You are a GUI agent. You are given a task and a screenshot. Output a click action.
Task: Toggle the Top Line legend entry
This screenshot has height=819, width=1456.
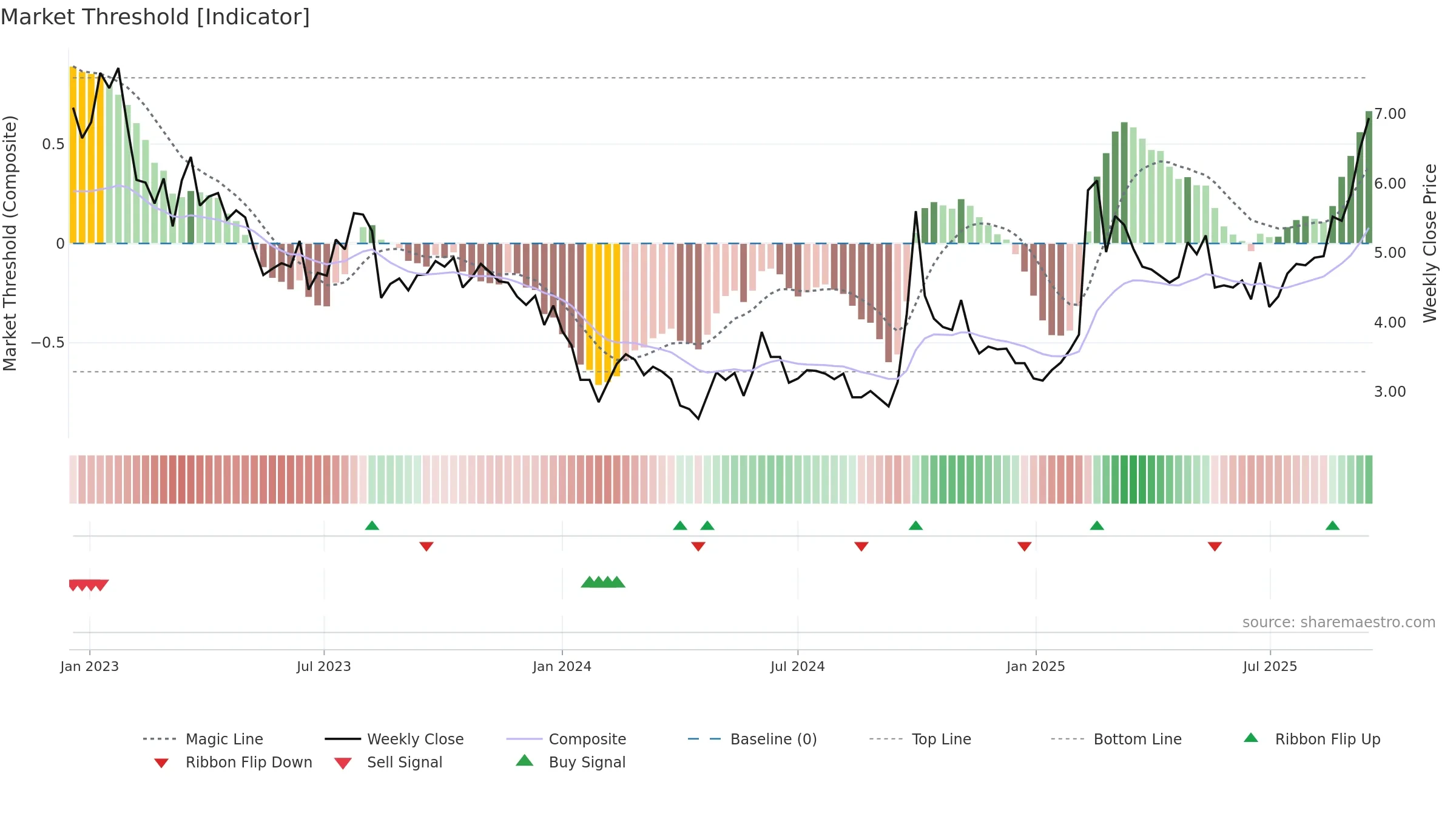pos(920,739)
